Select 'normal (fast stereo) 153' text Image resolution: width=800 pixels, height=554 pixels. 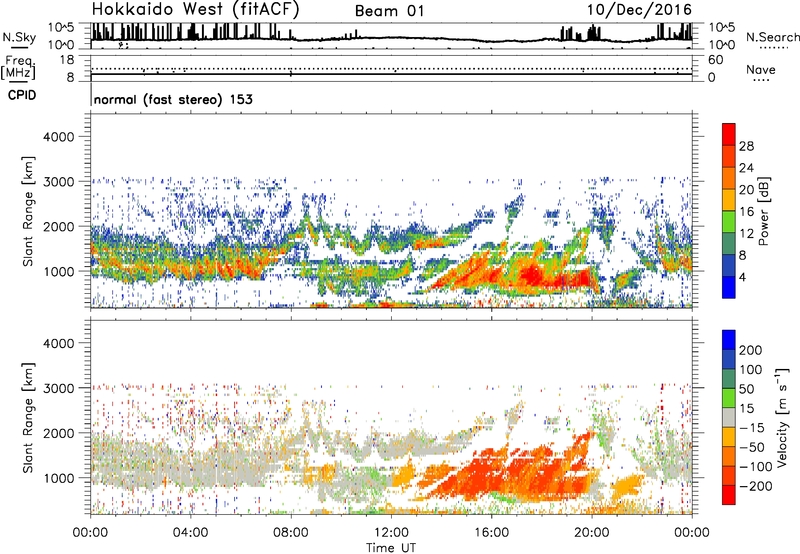tap(173, 99)
